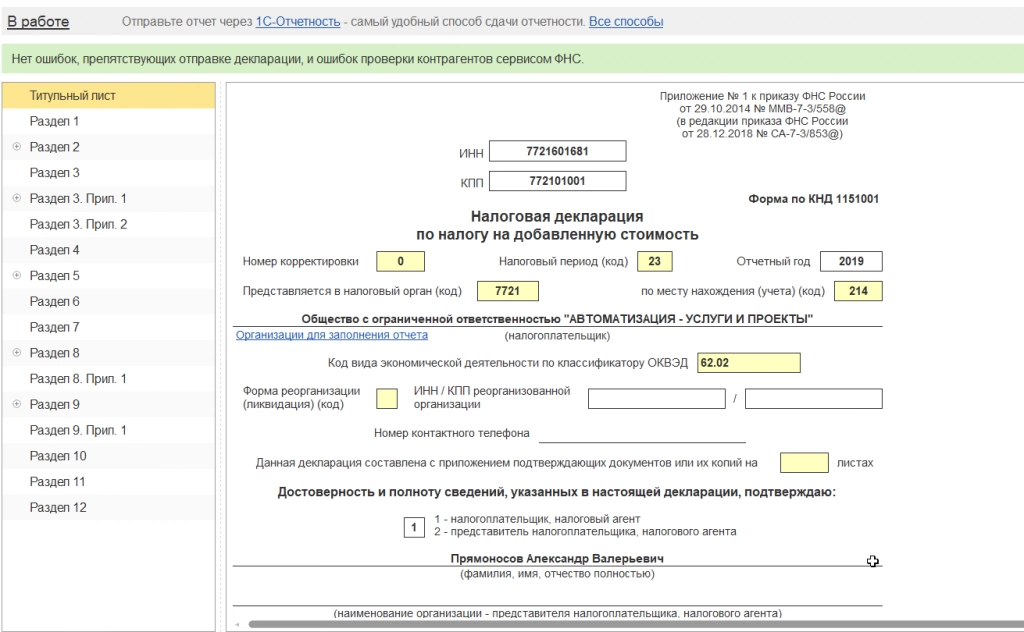Click the КПП field 772101001
This screenshot has height=632, width=1024.
pyautogui.click(x=558, y=181)
